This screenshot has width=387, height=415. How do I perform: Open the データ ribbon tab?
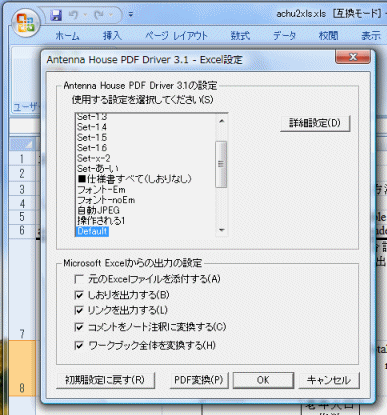(284, 35)
